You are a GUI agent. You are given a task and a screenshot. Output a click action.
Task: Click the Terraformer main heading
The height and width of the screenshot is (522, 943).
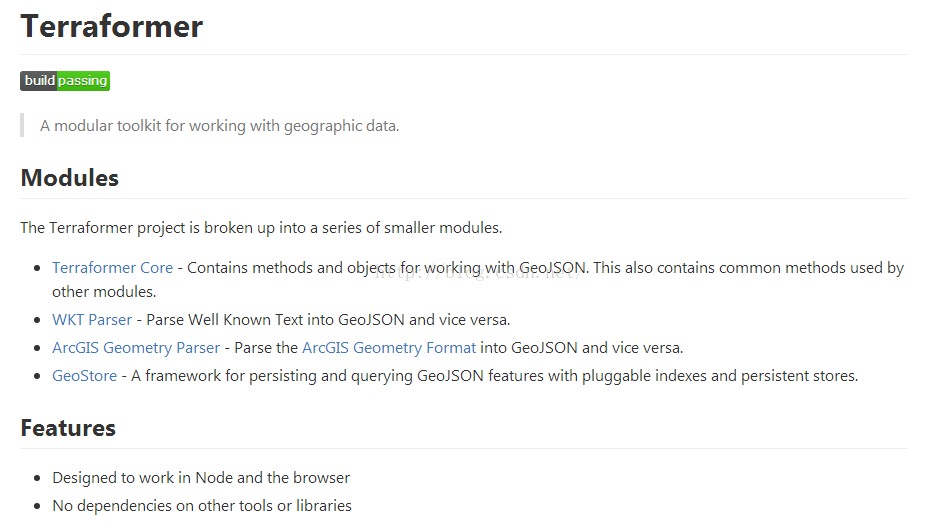click(112, 26)
